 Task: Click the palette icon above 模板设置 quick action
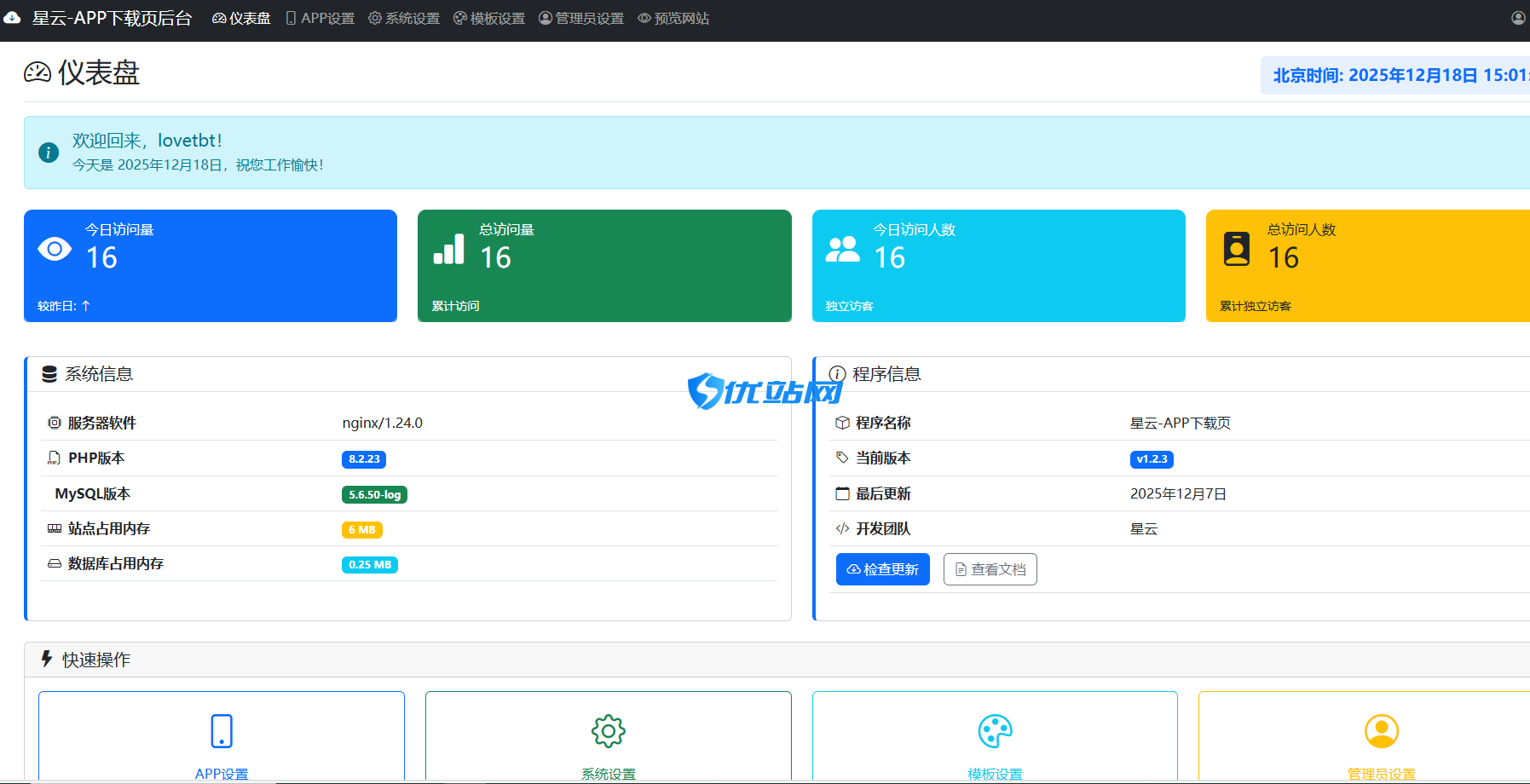tap(995, 730)
